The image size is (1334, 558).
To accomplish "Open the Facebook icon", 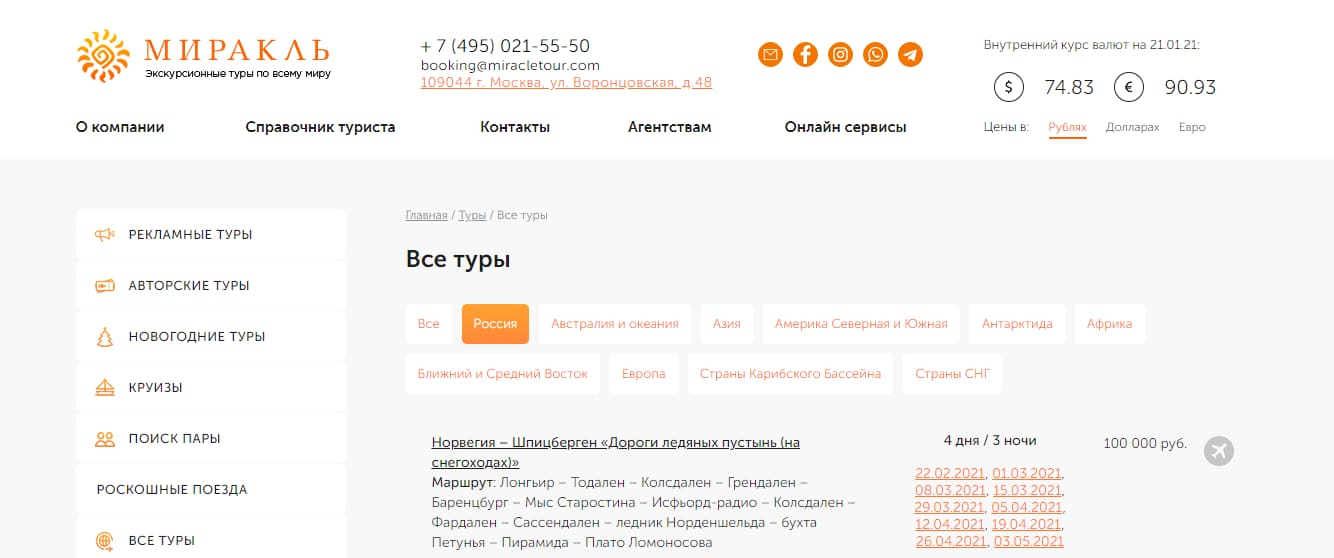I will click(x=805, y=55).
